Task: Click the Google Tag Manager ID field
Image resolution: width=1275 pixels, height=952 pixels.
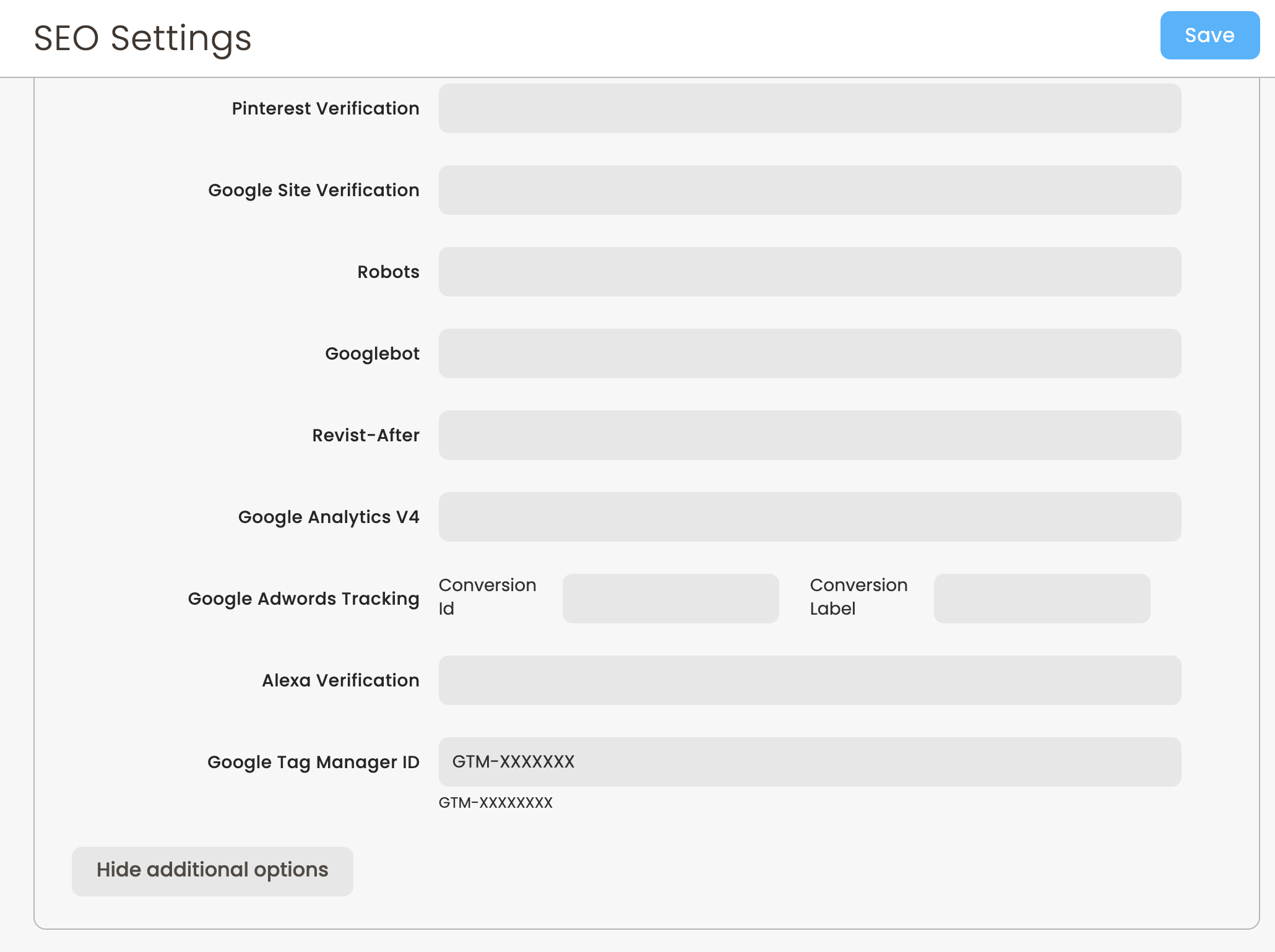Action: 809,762
